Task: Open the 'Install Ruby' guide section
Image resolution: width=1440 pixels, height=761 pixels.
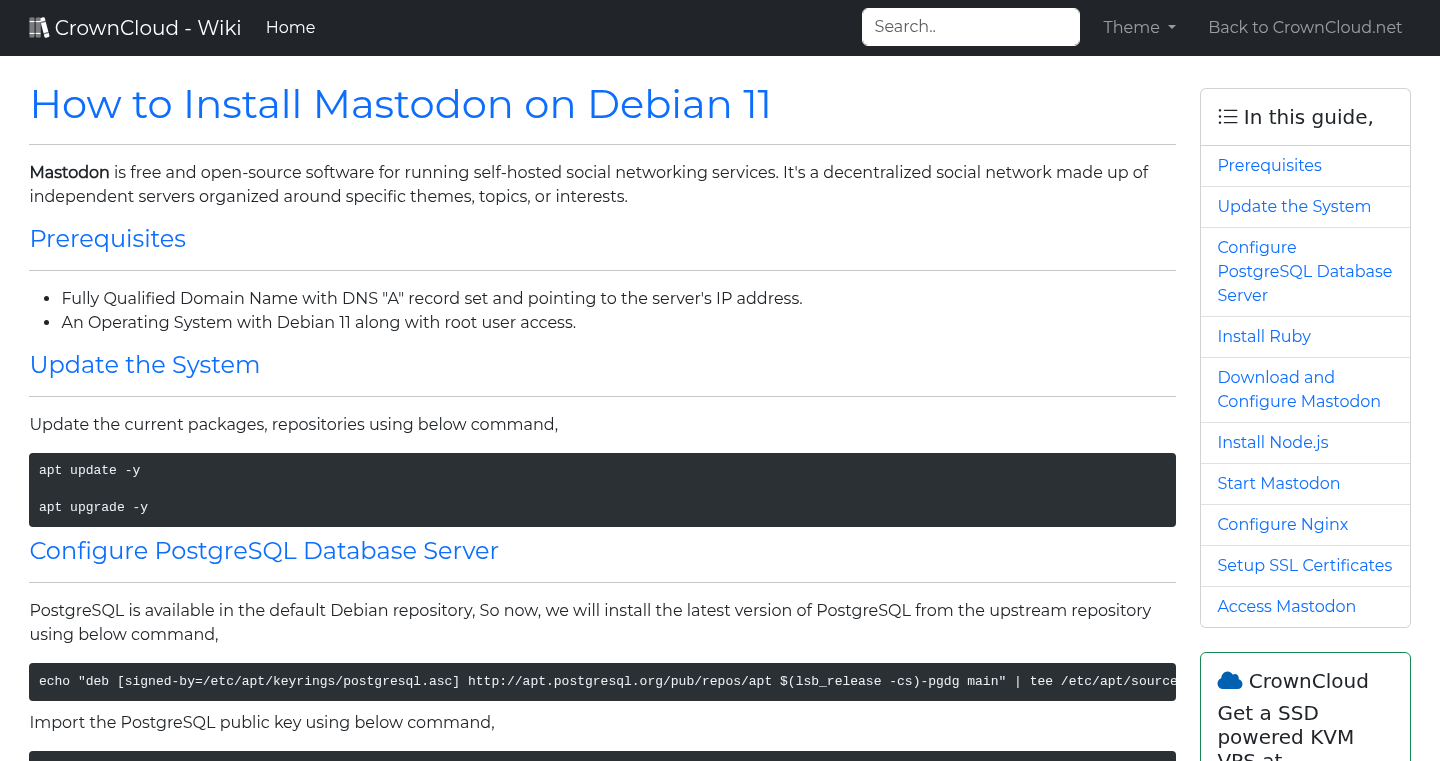Action: [1264, 336]
